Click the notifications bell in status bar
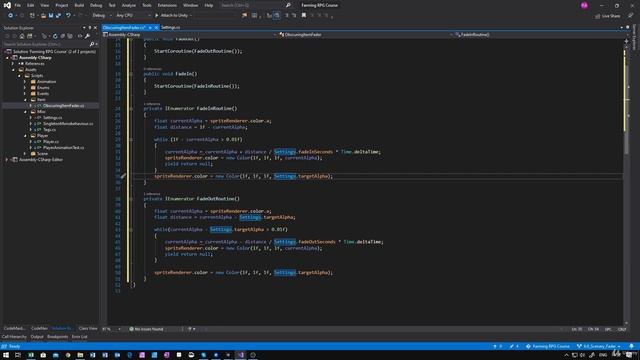The width and height of the screenshot is (640, 360). point(631,346)
